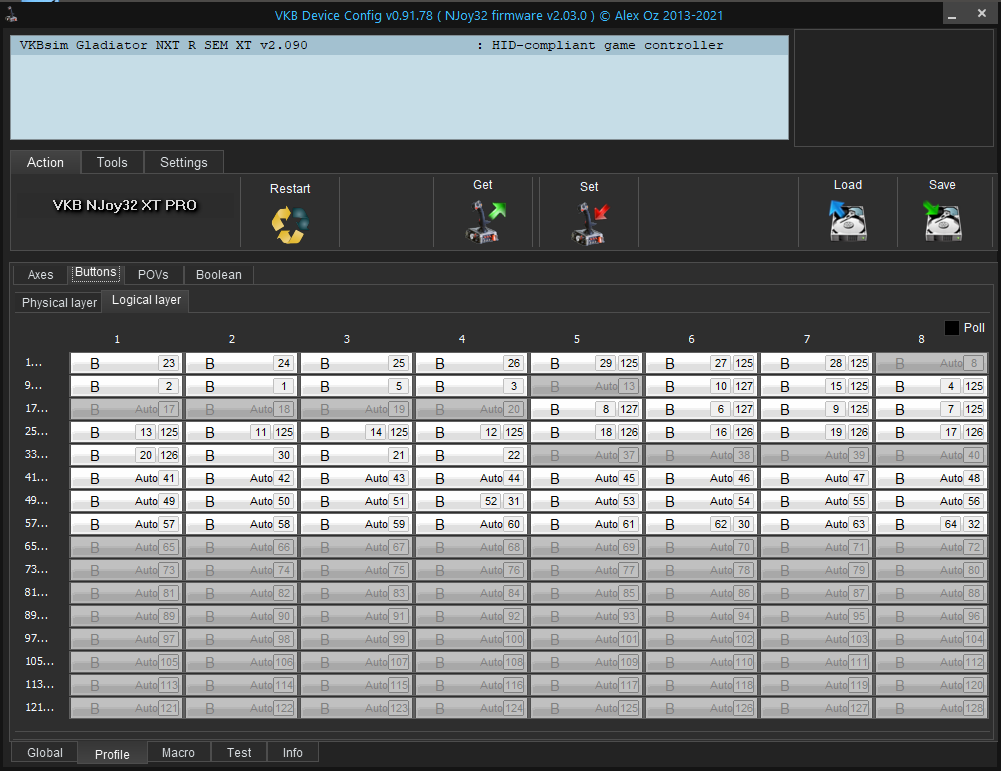Open the Test tab
Viewport: 1001px width, 771px height.
click(239, 753)
